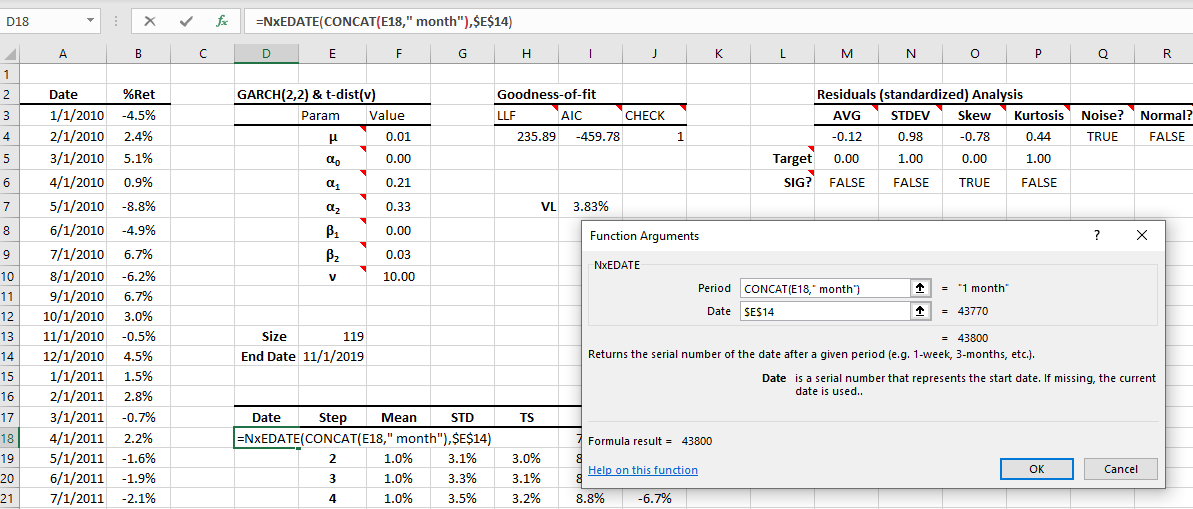Click the Cancel formula X icon

click(x=150, y=21)
